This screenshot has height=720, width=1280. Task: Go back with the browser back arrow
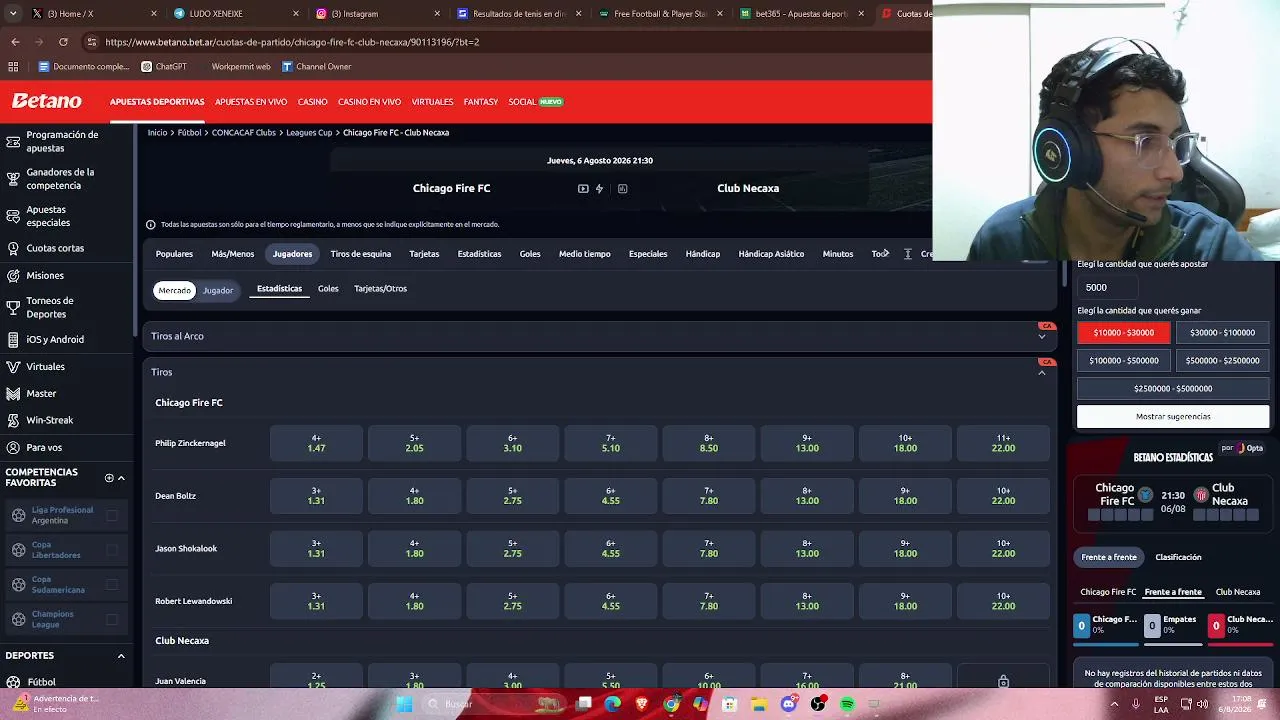coord(15,42)
